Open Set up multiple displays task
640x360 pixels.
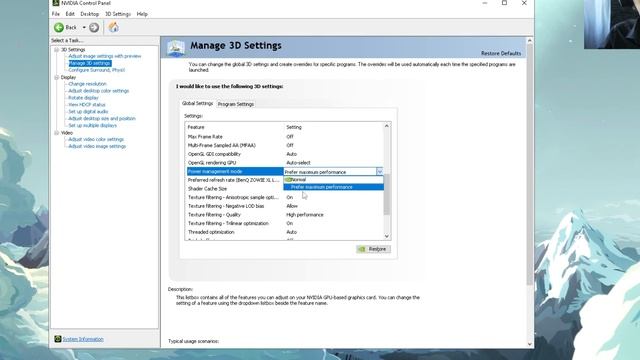click(x=93, y=125)
